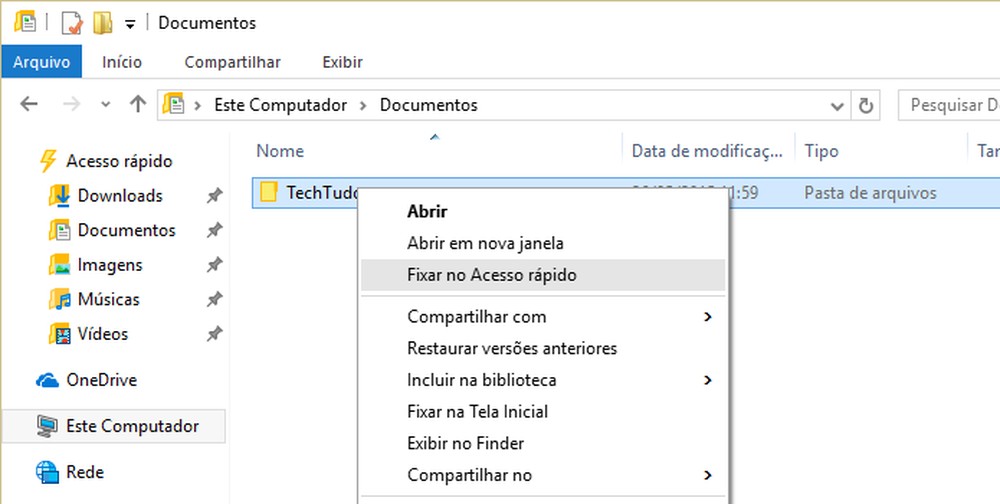Click the TechTudo folder icon in file list
Viewport: 1000px width, 504px height.
[269, 191]
